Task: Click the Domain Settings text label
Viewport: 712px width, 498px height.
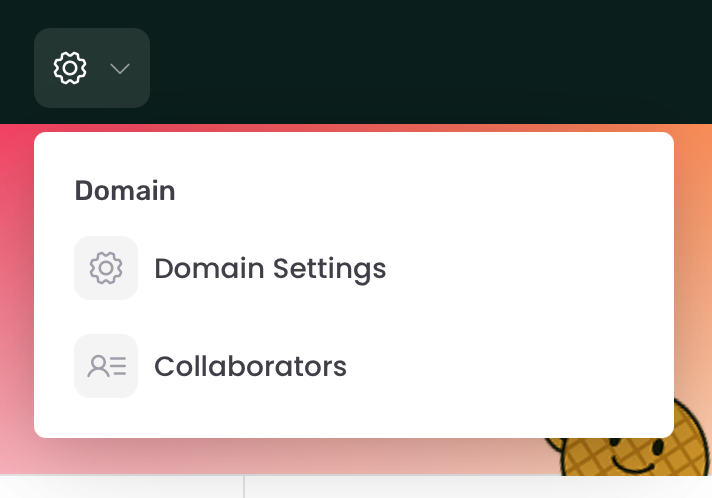Action: (x=270, y=268)
